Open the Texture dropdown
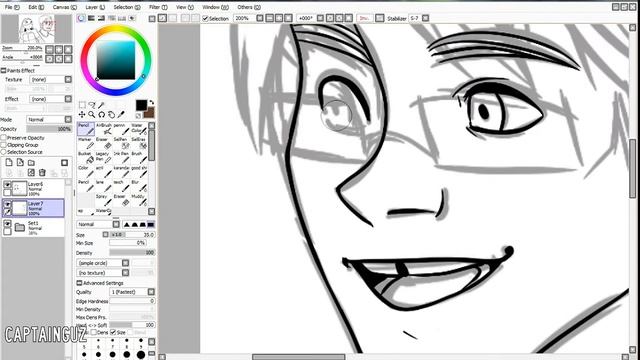Screen dimensions: 640x360 51,80
